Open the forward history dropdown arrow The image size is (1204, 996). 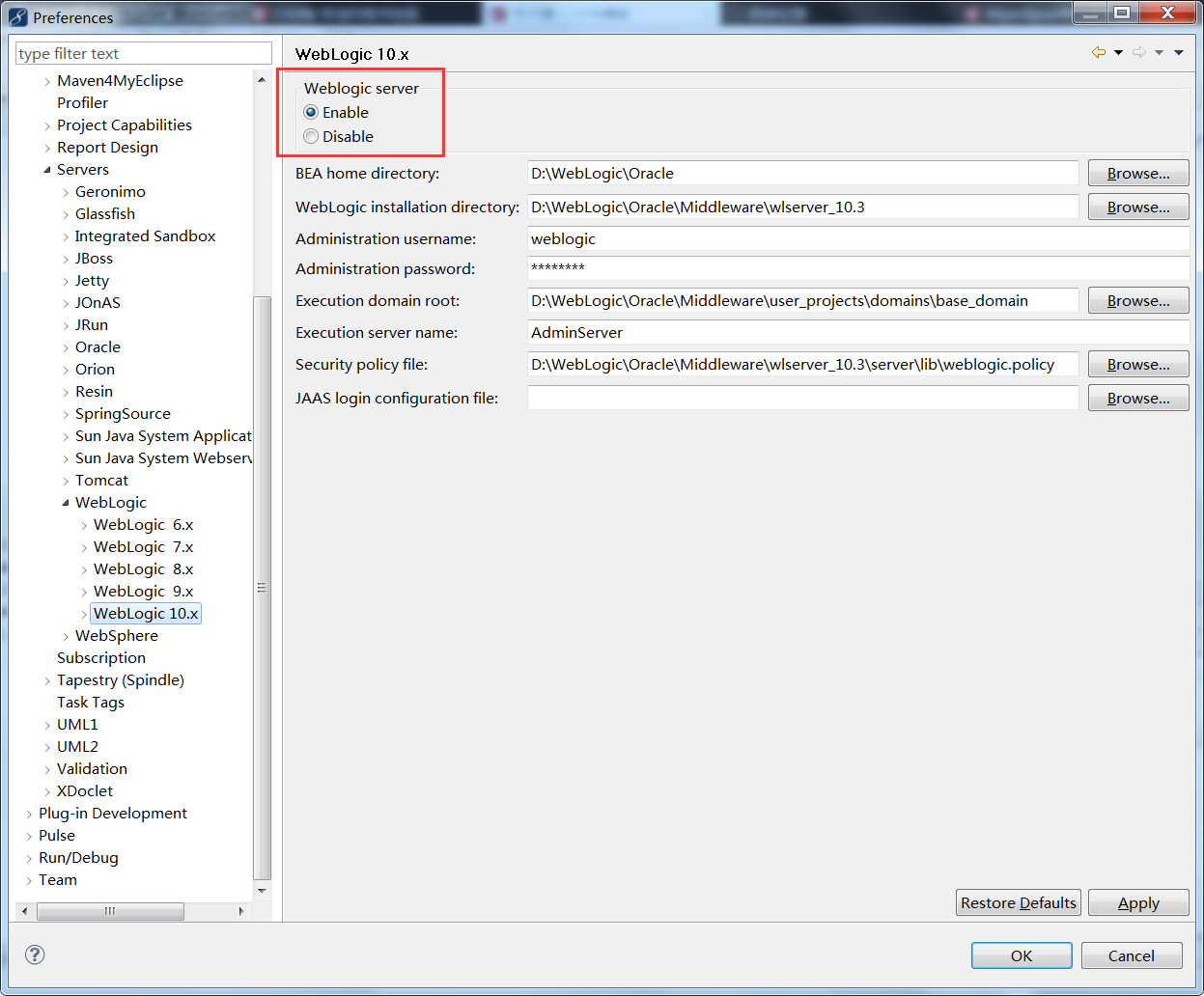click(1159, 53)
